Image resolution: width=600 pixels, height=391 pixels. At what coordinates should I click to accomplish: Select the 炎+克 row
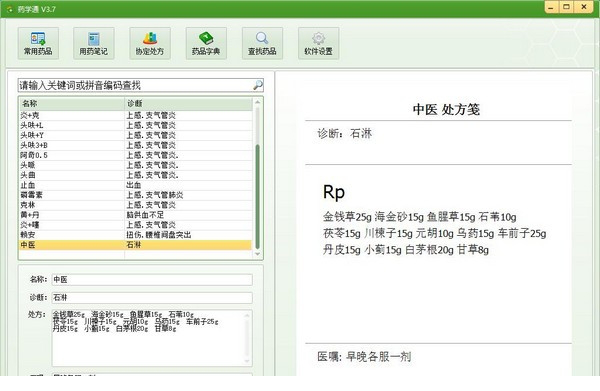tap(135, 115)
